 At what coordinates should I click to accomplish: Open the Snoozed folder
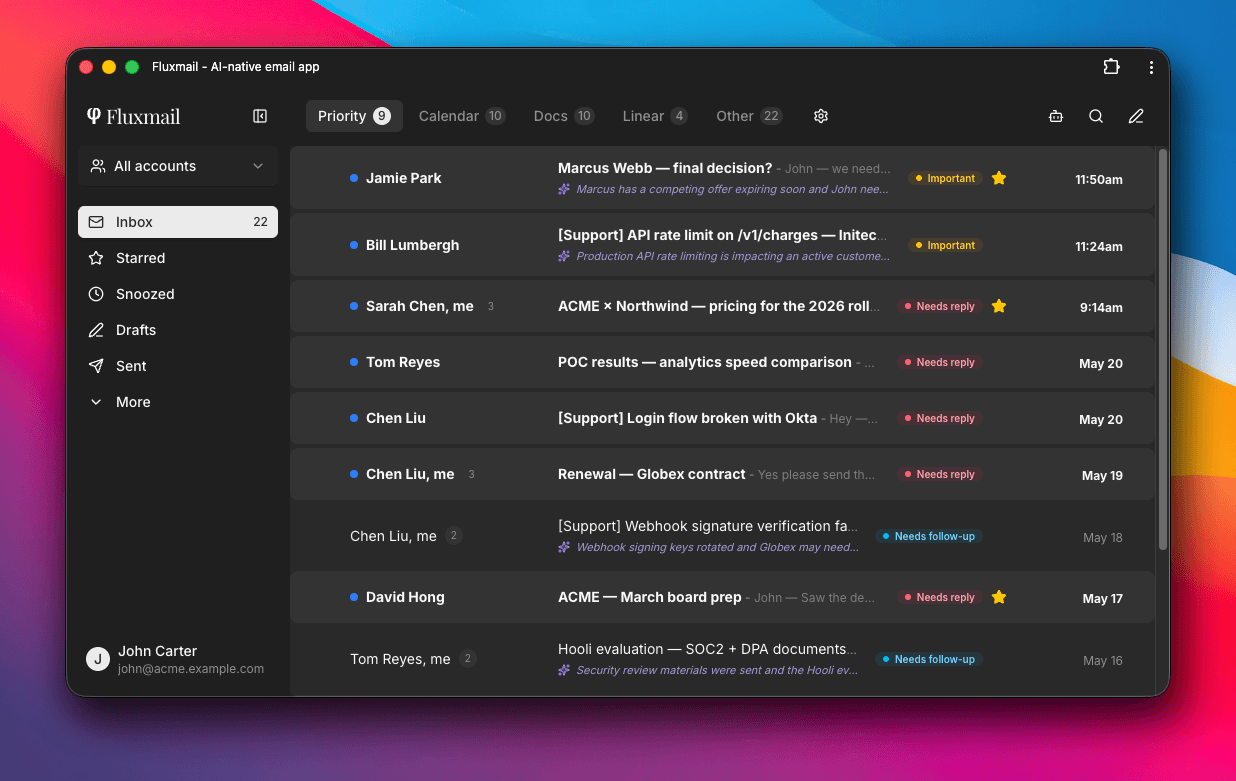(x=178, y=294)
